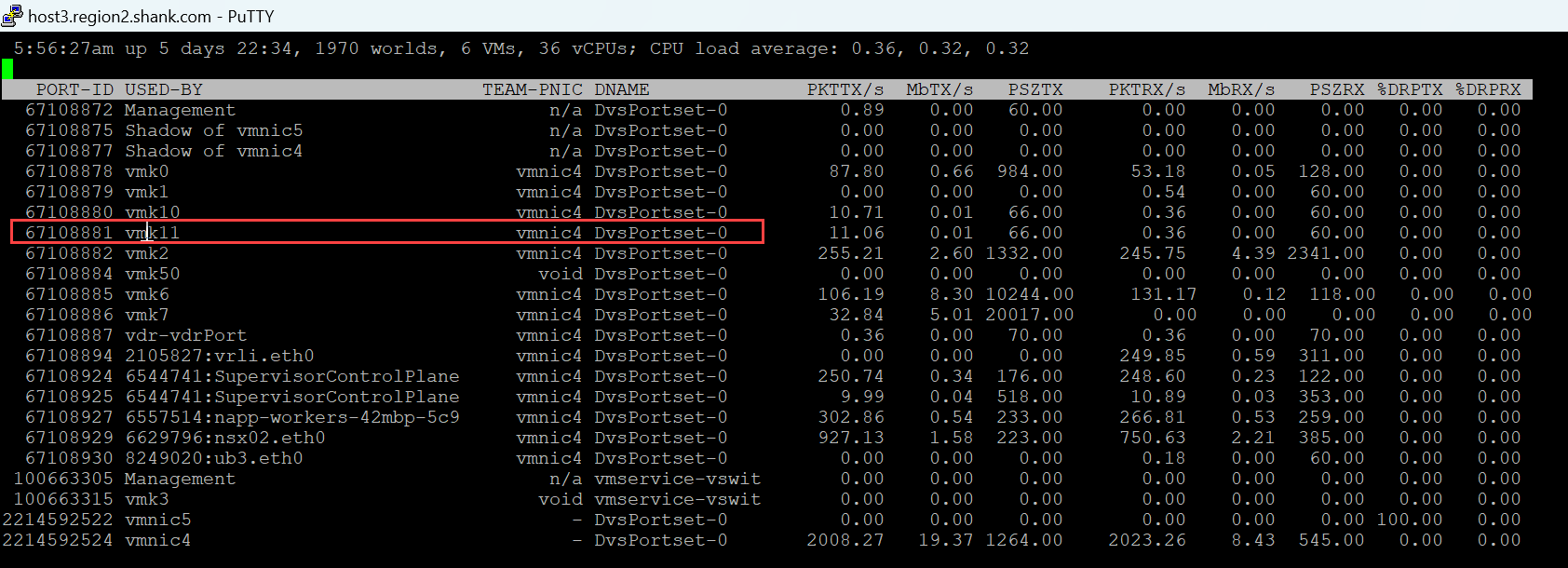This screenshot has height=568, width=1568.
Task: Click the green terminal cursor block
Action: click(7, 69)
